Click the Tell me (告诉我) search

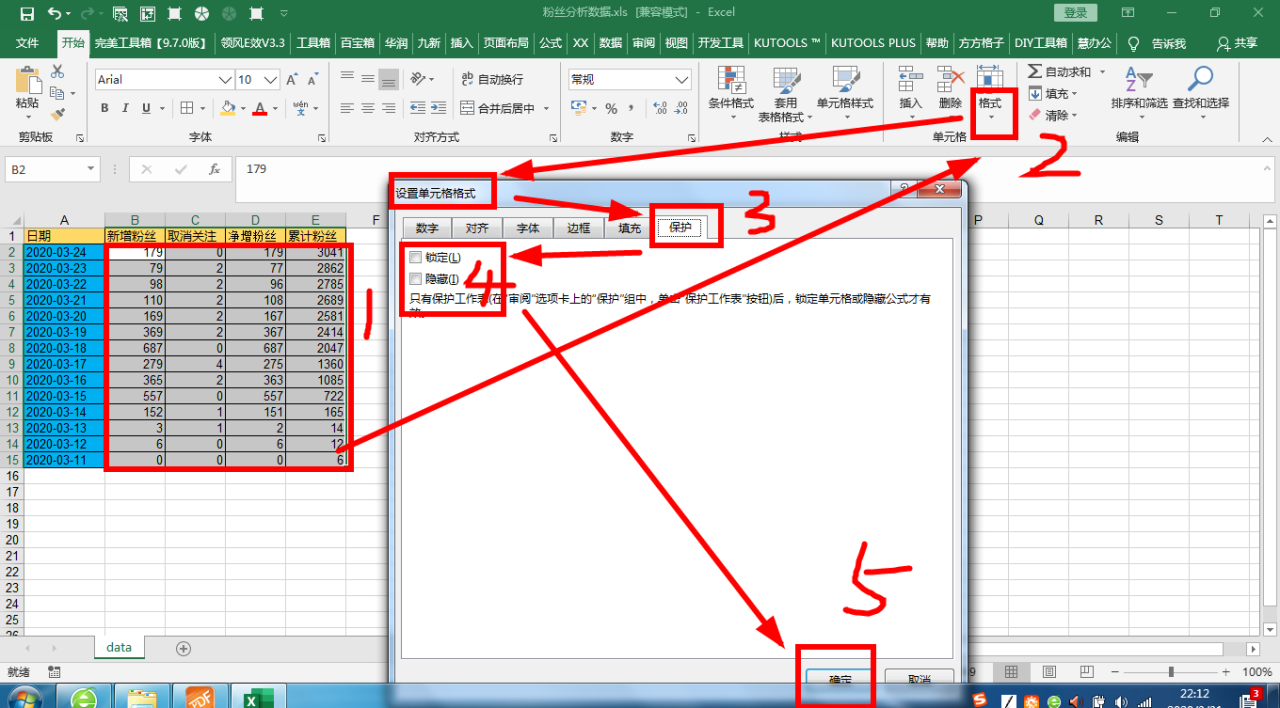click(1158, 44)
